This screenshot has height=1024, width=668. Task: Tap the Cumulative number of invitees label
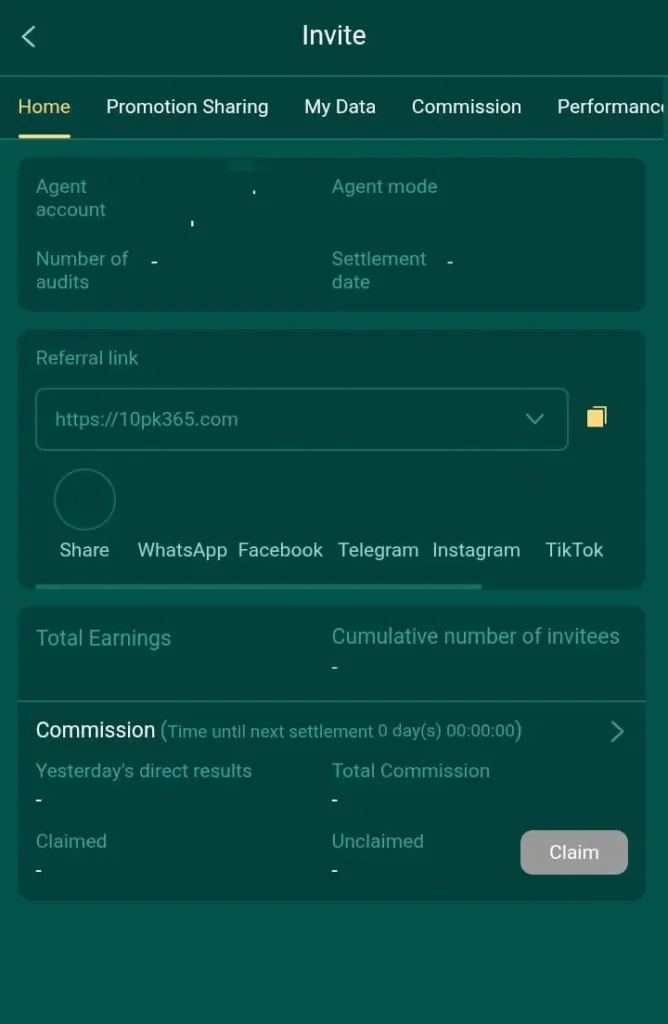click(475, 636)
